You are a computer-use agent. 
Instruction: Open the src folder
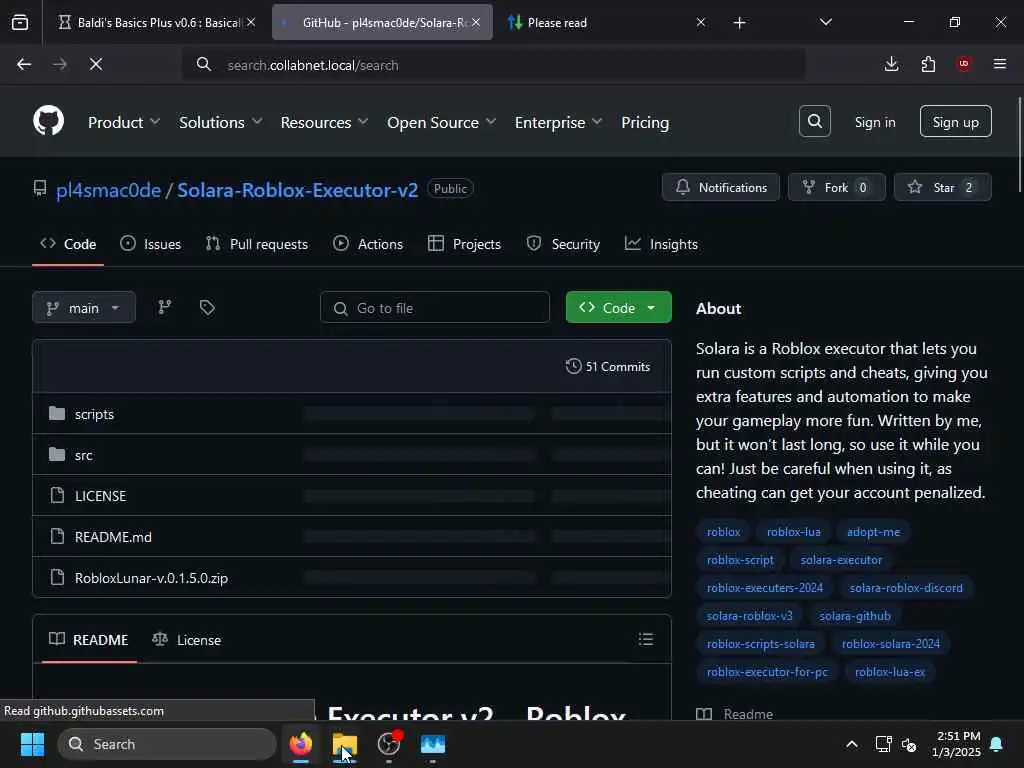84,455
